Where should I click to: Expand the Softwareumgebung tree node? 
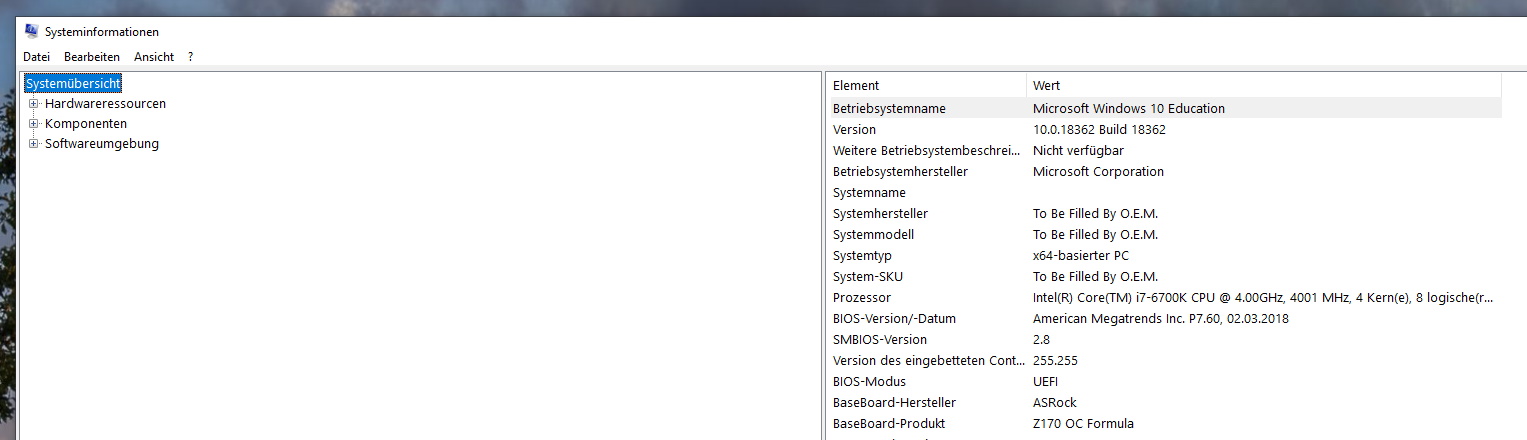click(34, 143)
